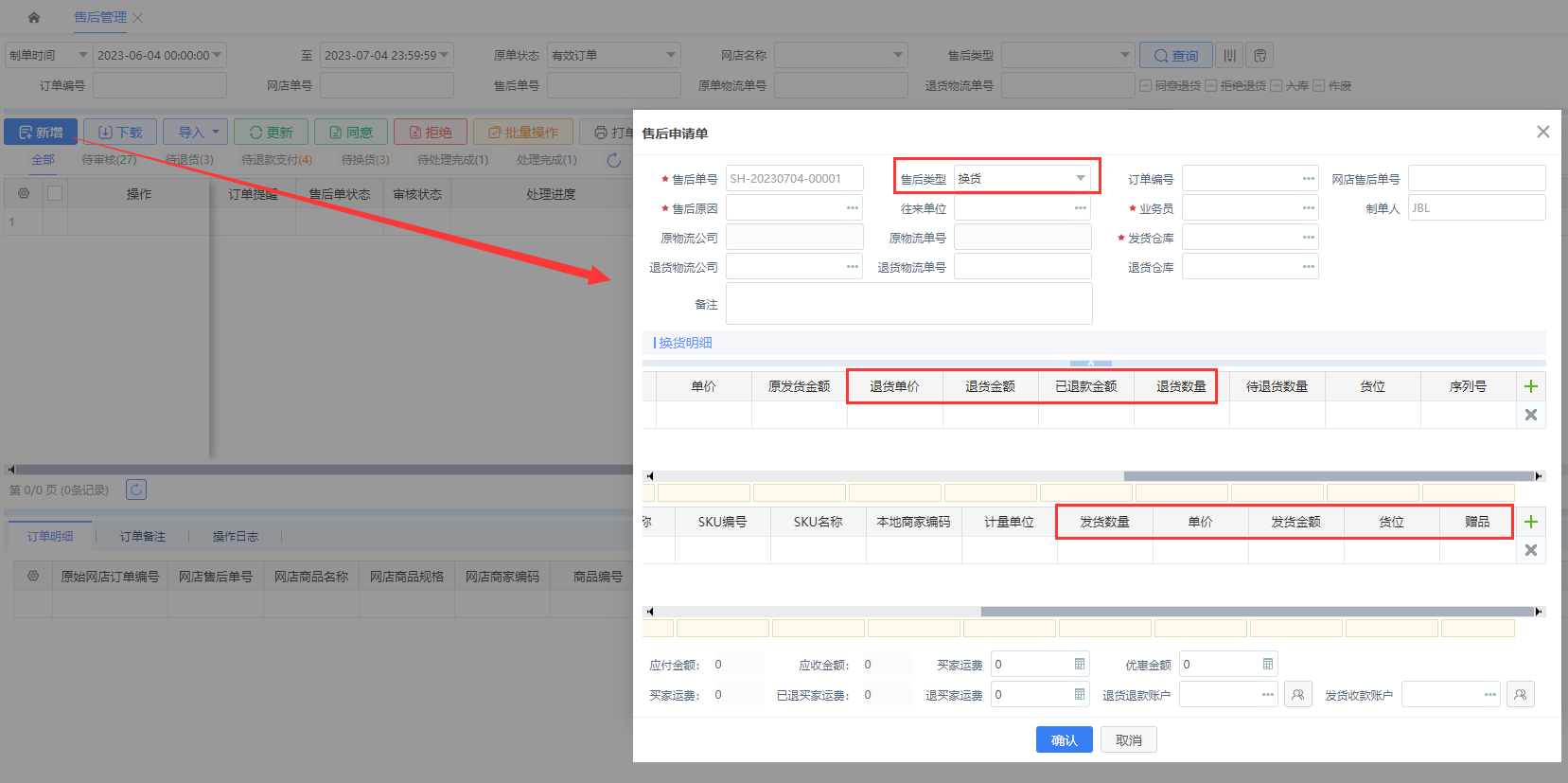Click the save-filter icon right of column layout
The image size is (1568, 783).
click(x=1260, y=56)
